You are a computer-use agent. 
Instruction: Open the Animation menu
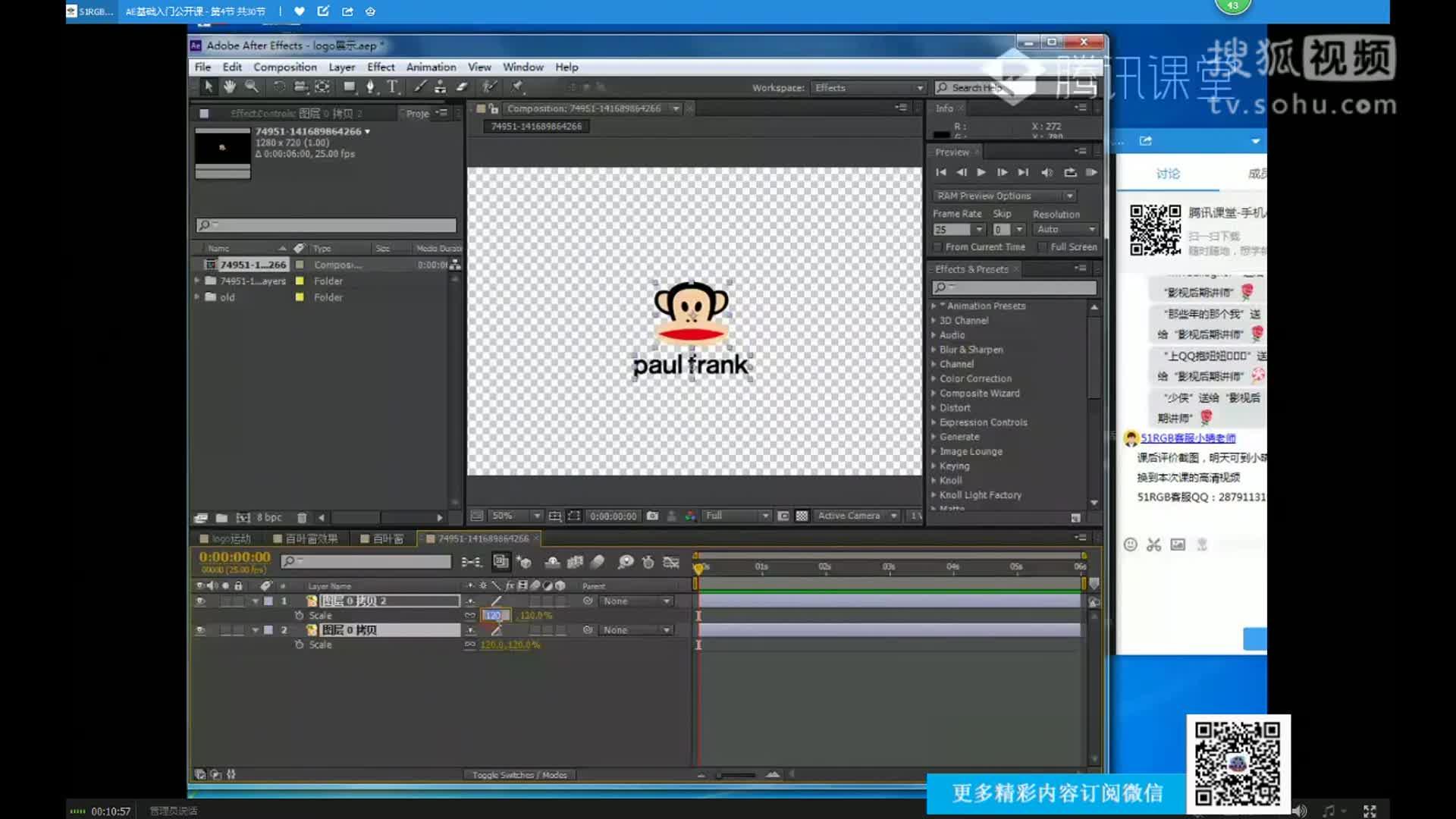coord(431,67)
